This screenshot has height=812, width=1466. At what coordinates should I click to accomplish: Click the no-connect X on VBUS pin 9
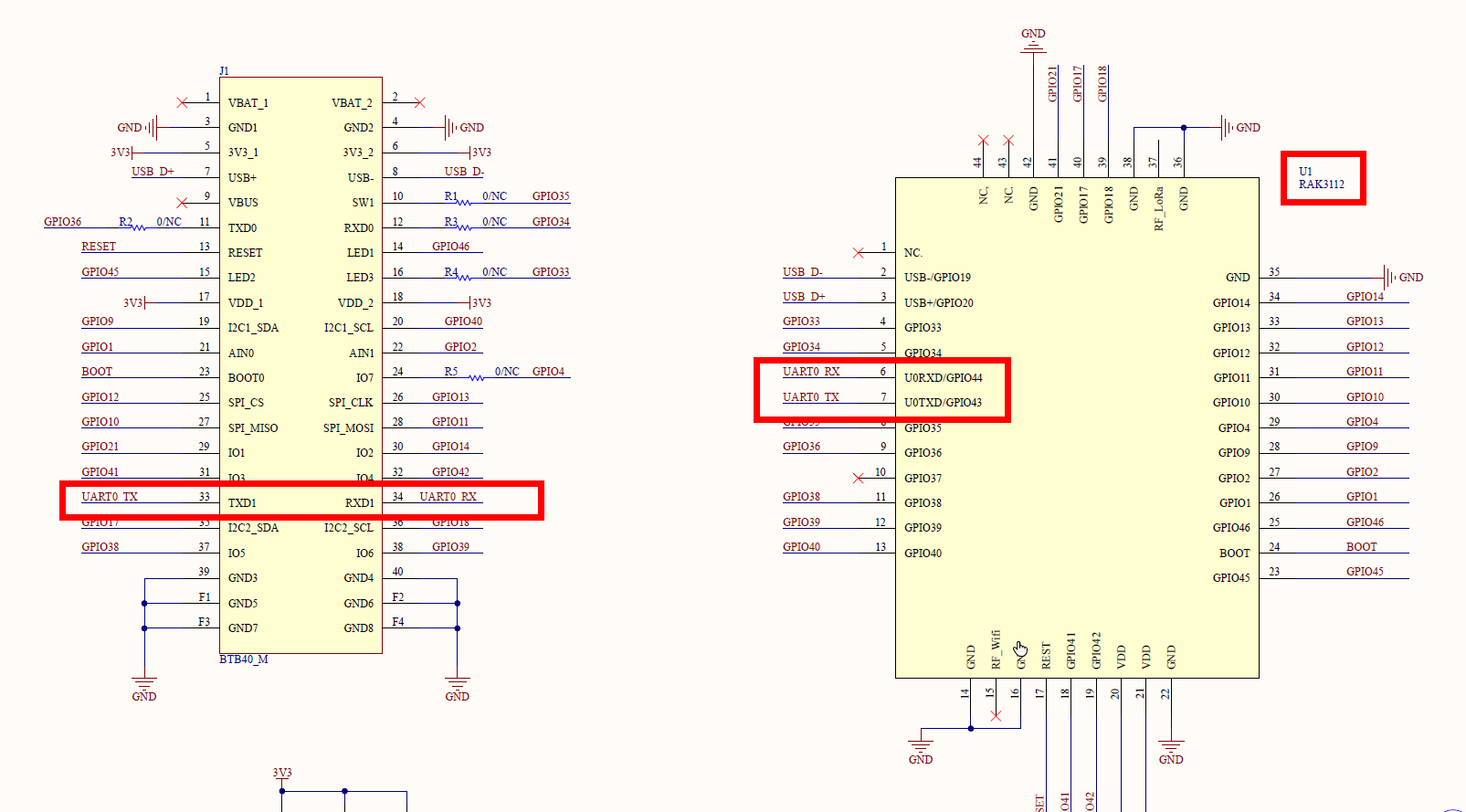pos(183,202)
